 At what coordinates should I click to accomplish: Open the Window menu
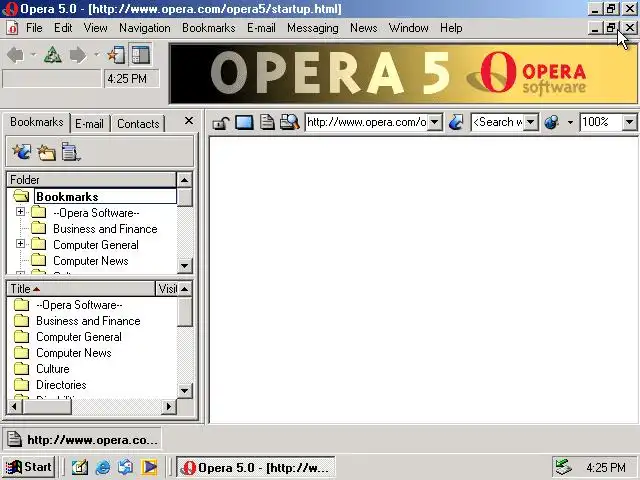[409, 28]
